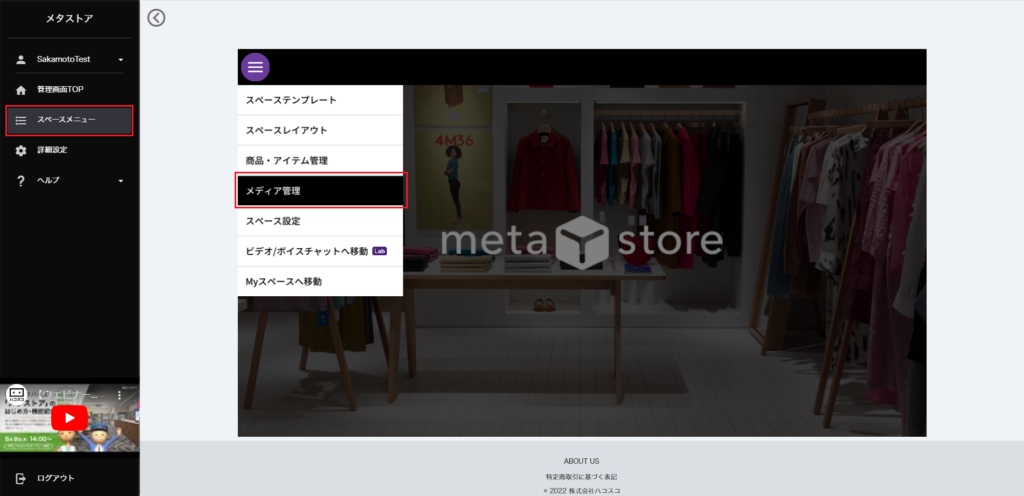Screen dimensions: 1024x496
Task: Click the ABOUT US footer link
Action: tap(581, 461)
